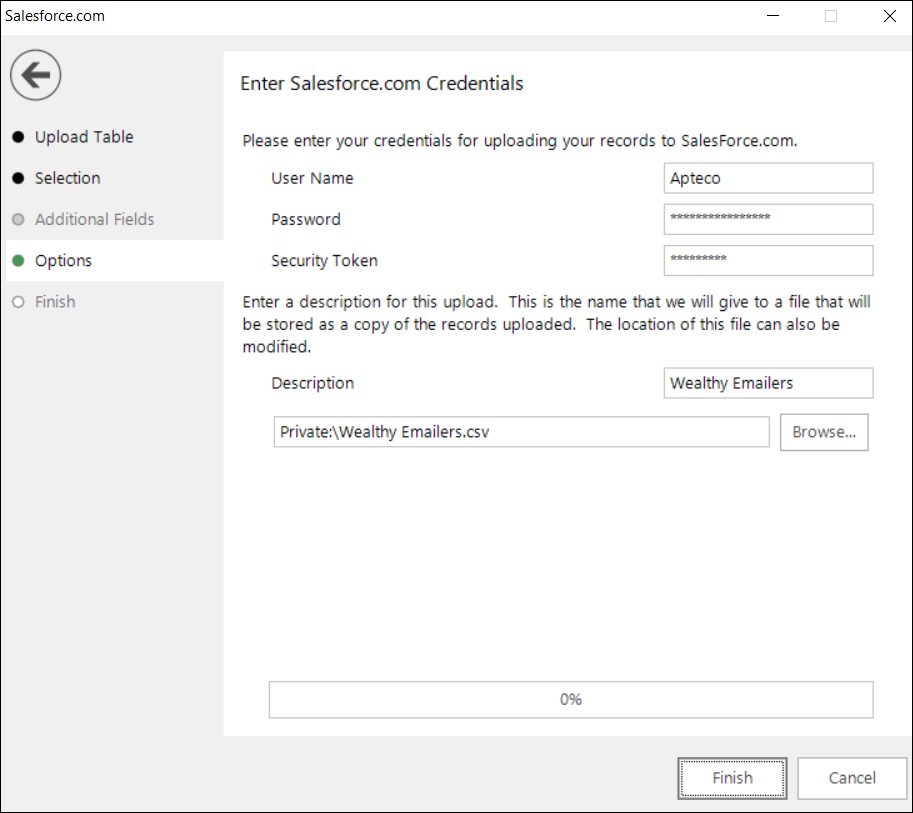
Task: Close the Salesforce.com window
Action: (890, 16)
